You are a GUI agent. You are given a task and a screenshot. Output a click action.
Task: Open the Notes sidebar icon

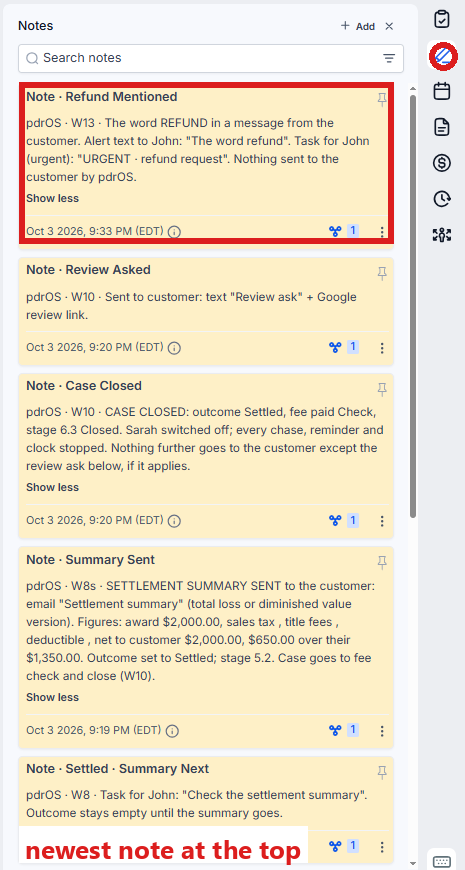[x=442, y=55]
